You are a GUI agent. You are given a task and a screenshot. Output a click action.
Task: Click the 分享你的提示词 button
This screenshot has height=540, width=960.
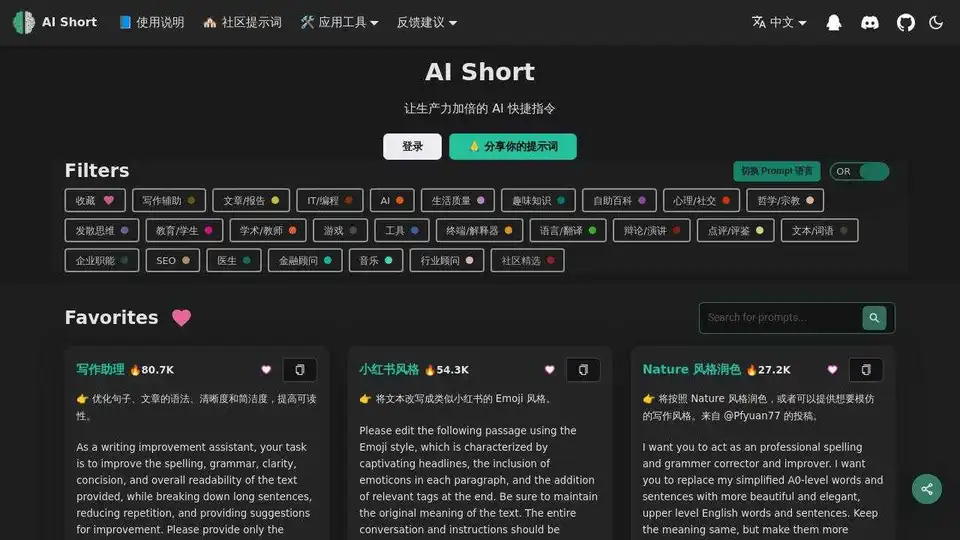[512, 147]
